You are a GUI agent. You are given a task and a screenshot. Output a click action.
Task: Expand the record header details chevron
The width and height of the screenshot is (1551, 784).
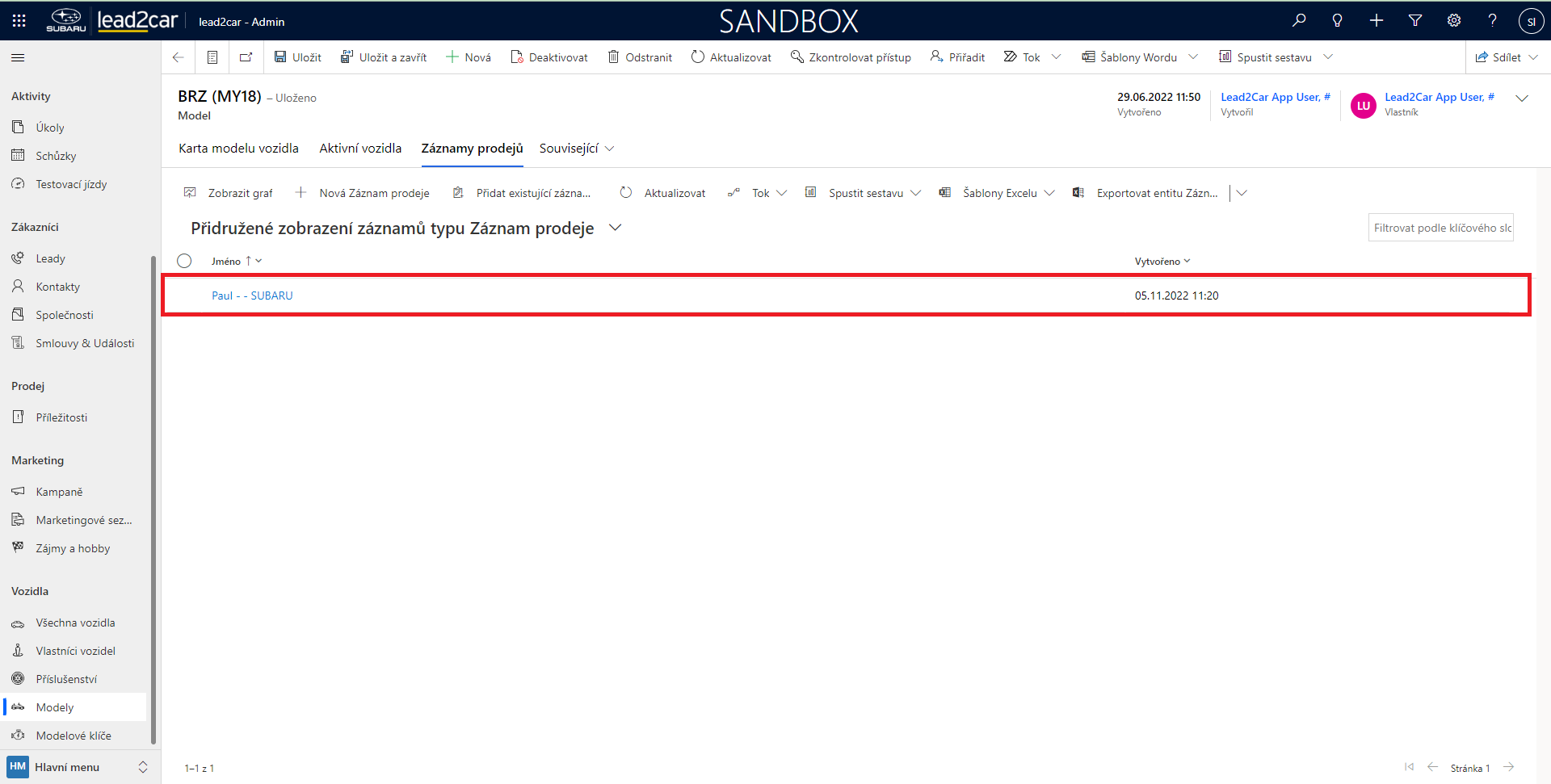[x=1522, y=99]
